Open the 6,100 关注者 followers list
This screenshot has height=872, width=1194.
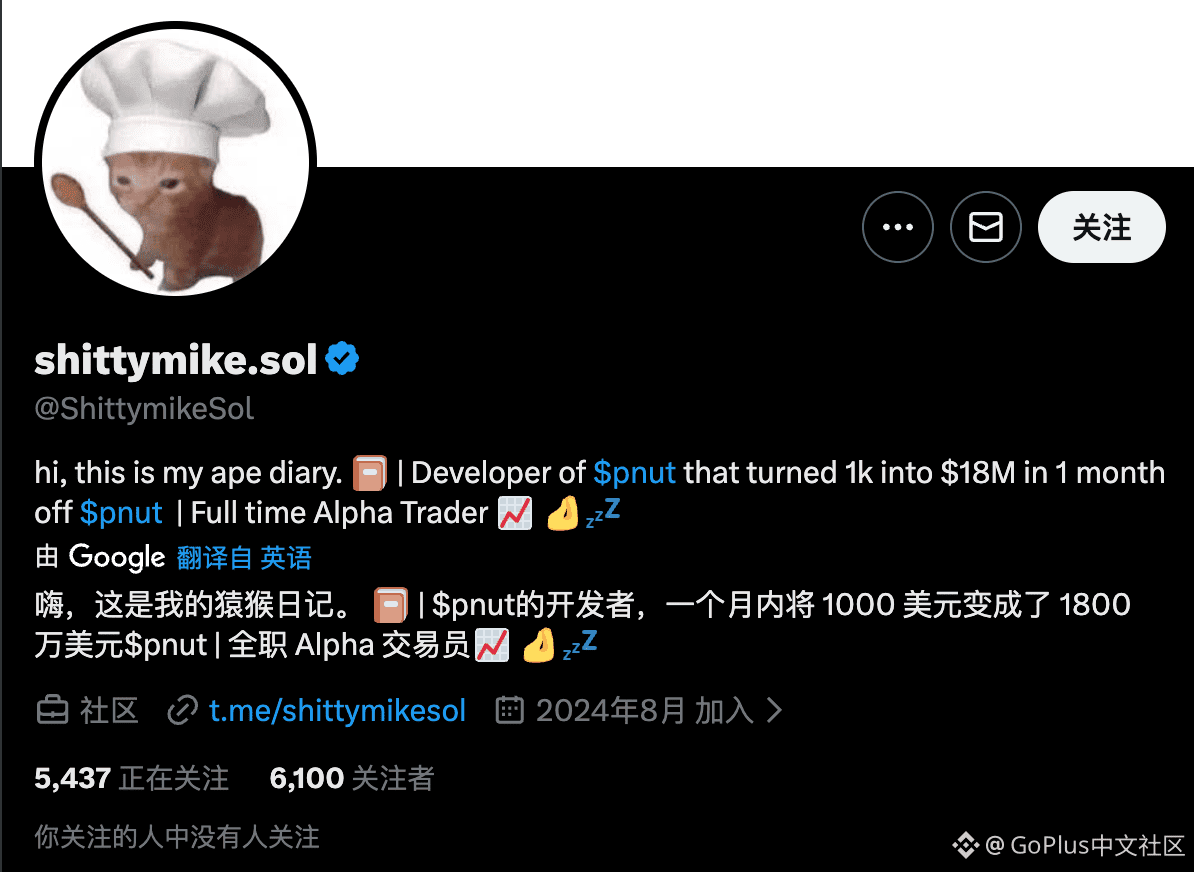[x=352, y=778]
